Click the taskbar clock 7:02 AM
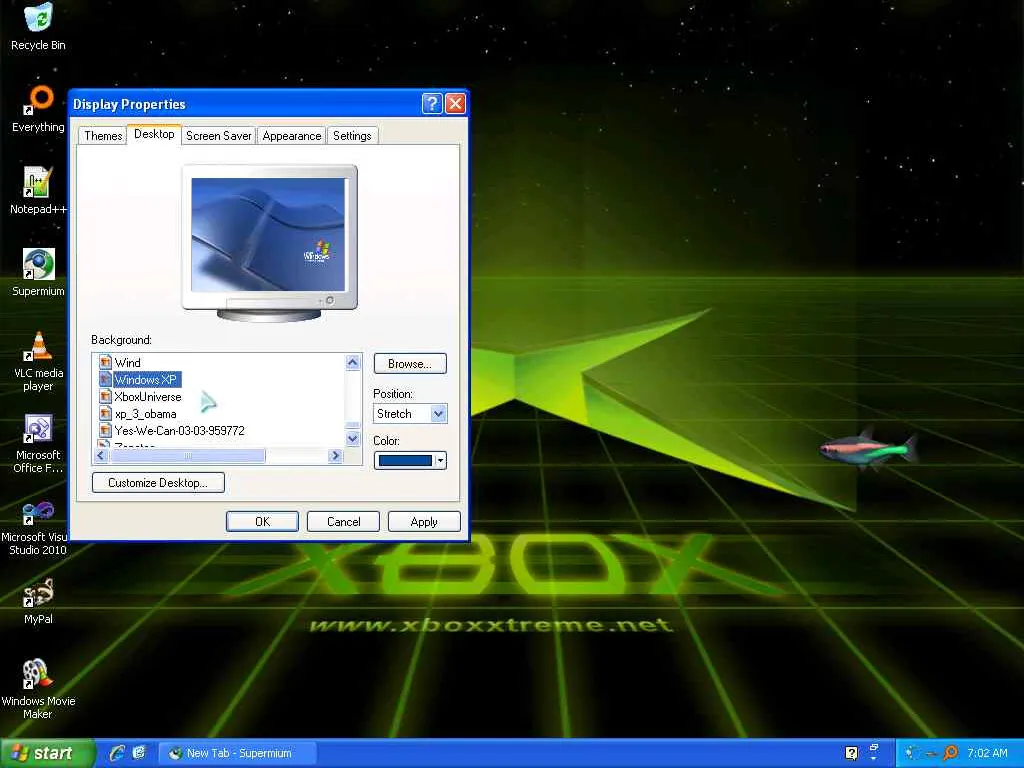 987,753
